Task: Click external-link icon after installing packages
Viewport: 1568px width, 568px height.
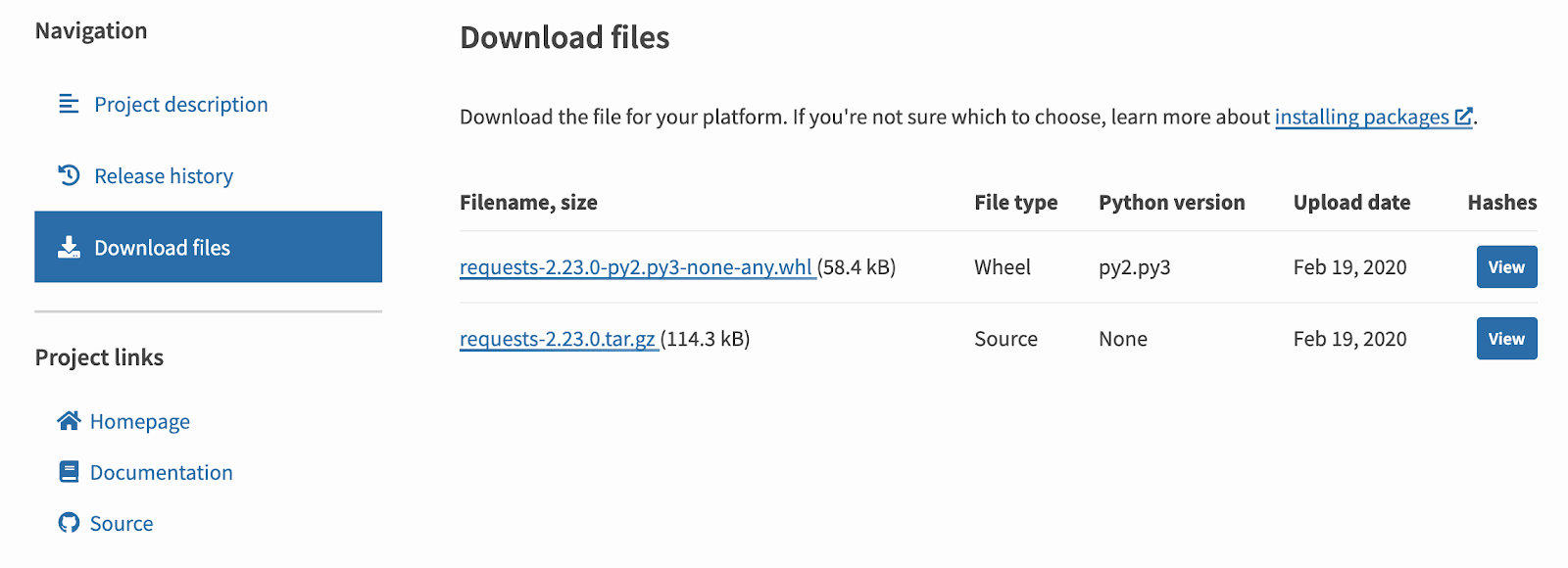Action: (x=1463, y=117)
